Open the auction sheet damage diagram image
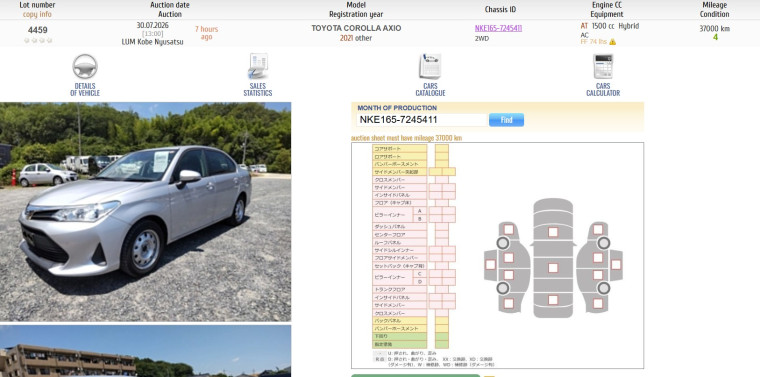Screen dimensions: 760x377 (498, 255)
